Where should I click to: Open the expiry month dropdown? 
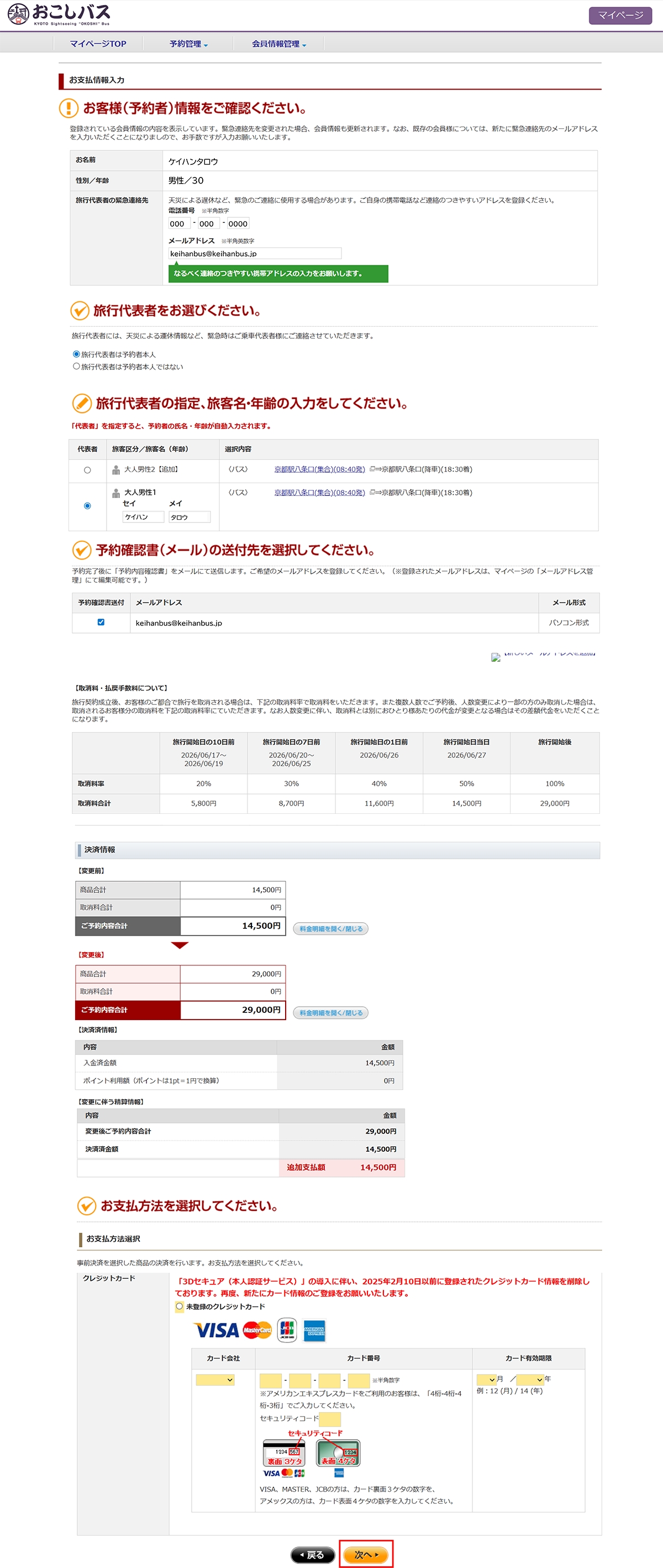[x=486, y=1379]
